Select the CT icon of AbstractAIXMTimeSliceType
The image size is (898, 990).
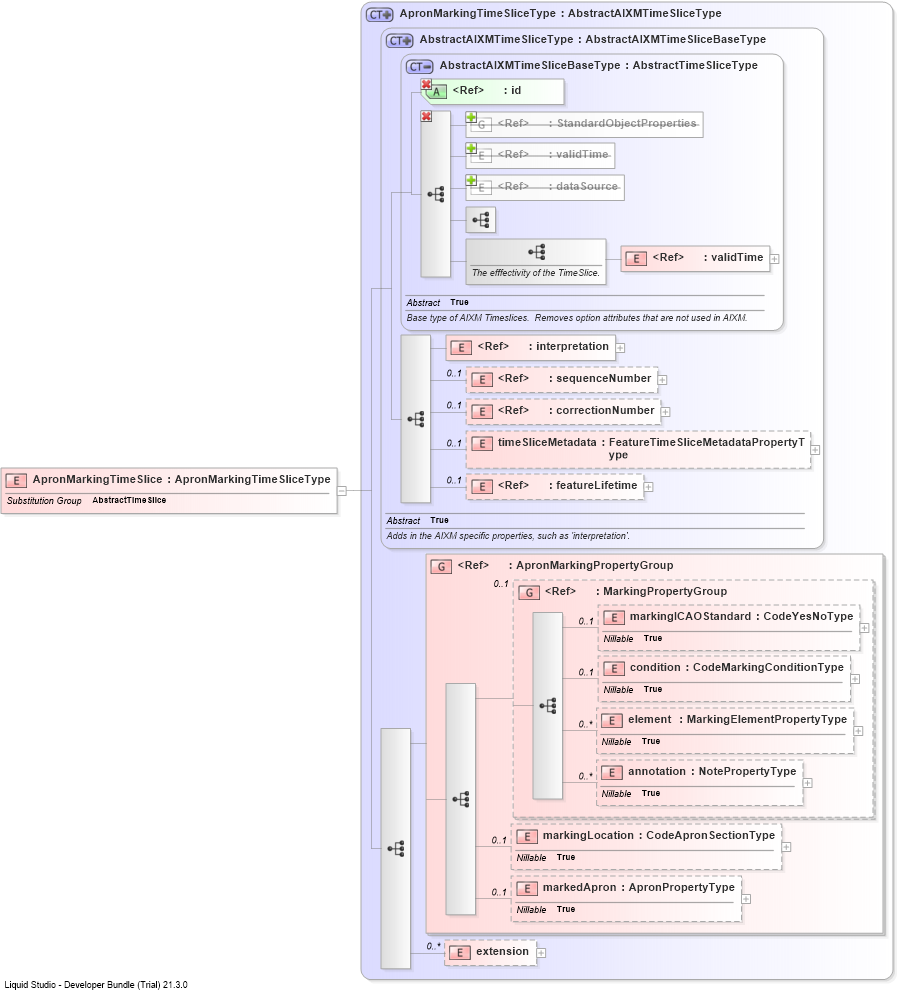400,40
